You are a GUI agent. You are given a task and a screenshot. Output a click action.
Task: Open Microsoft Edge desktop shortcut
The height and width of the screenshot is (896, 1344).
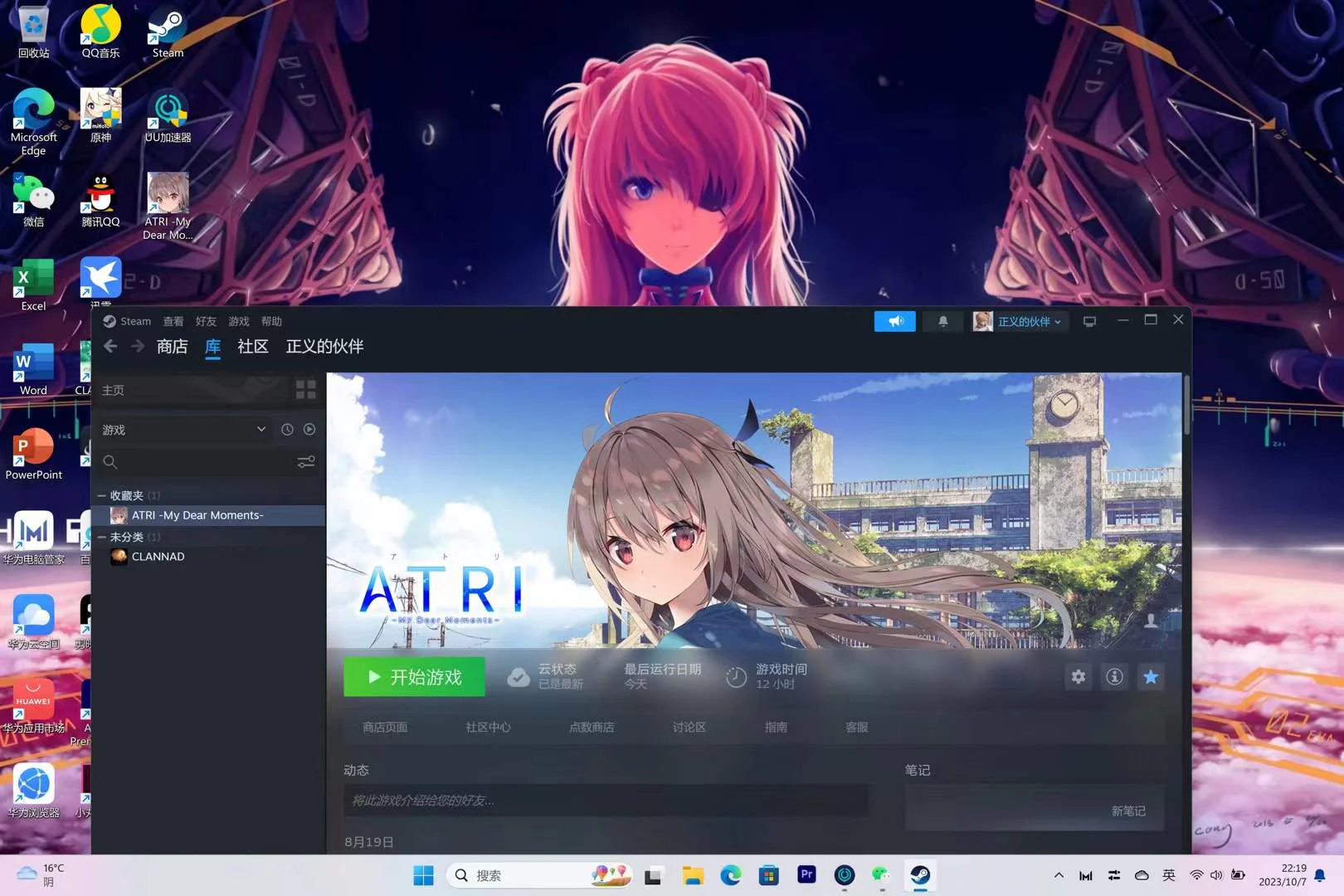click(33, 122)
